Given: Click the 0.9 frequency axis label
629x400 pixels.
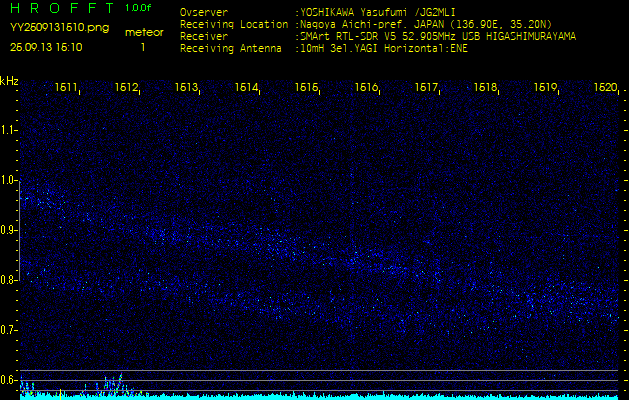Looking at the screenshot, I should (x=9, y=230).
